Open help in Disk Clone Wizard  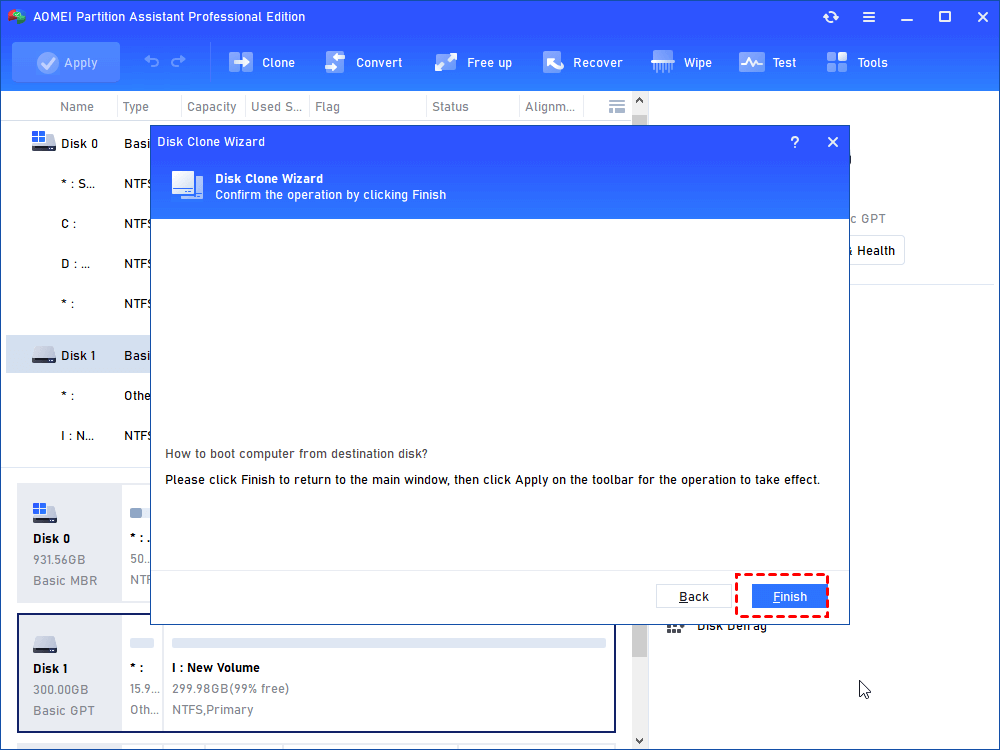(x=795, y=142)
